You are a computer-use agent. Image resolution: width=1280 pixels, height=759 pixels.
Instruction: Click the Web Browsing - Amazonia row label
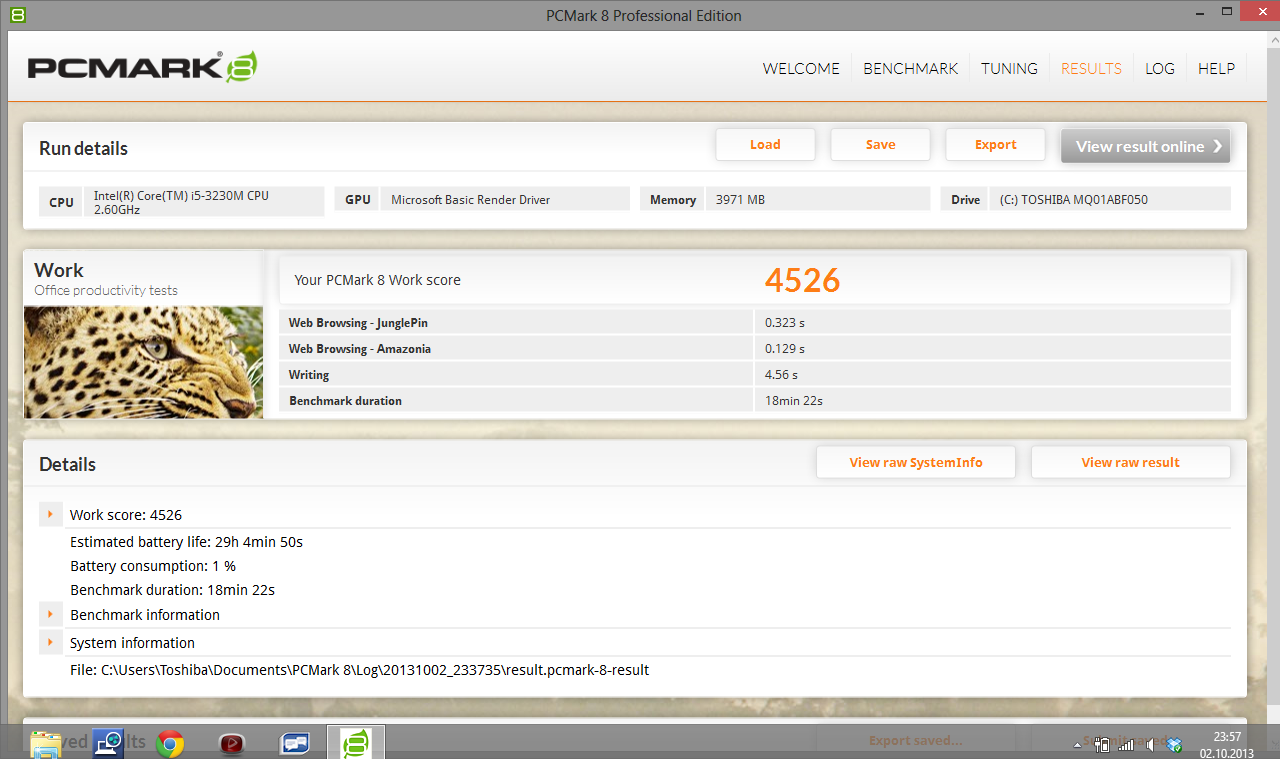[x=360, y=349]
